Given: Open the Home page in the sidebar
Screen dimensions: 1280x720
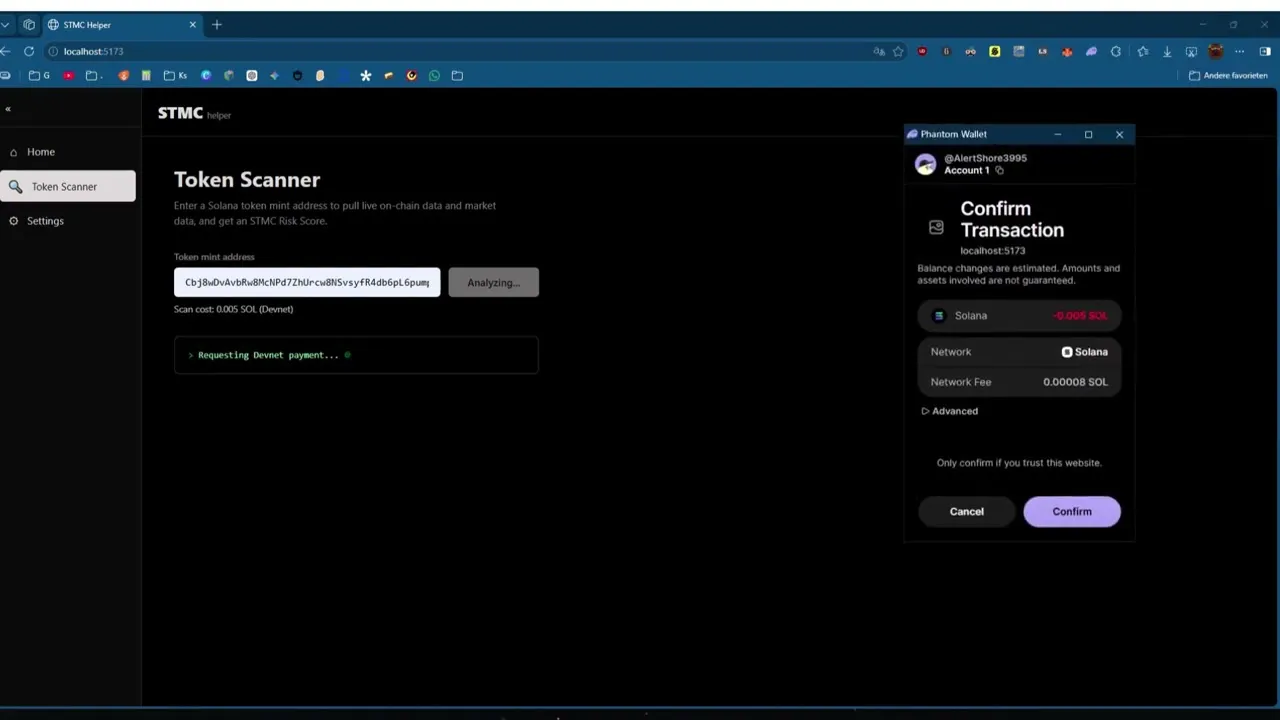Looking at the screenshot, I should (x=68, y=152).
